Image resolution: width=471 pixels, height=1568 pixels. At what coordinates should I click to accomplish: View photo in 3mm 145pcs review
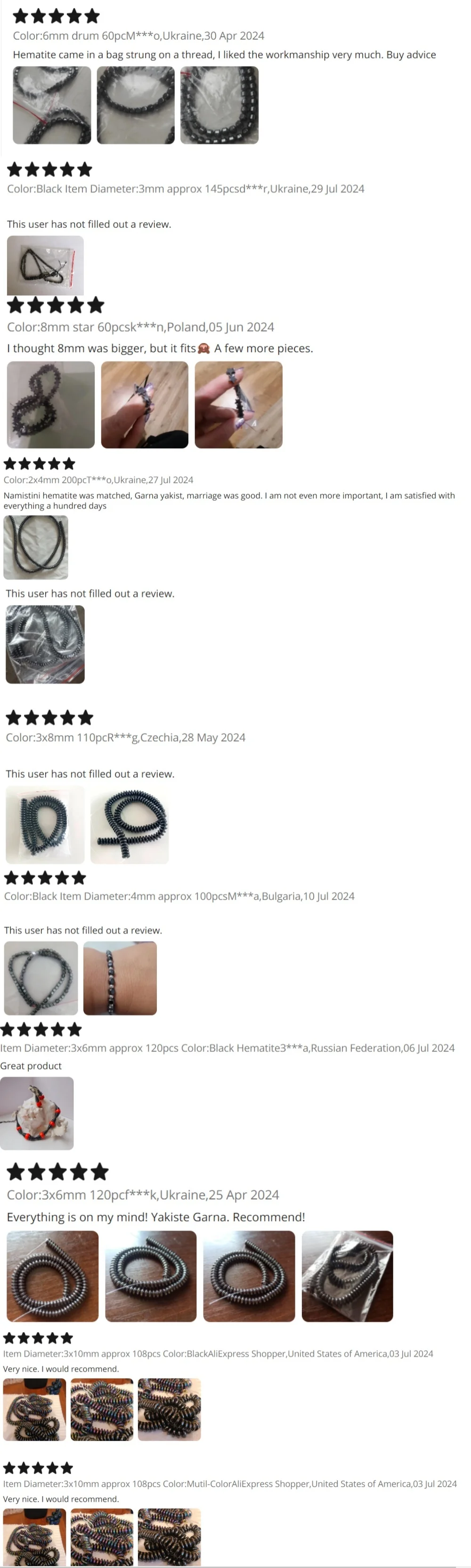(45, 266)
